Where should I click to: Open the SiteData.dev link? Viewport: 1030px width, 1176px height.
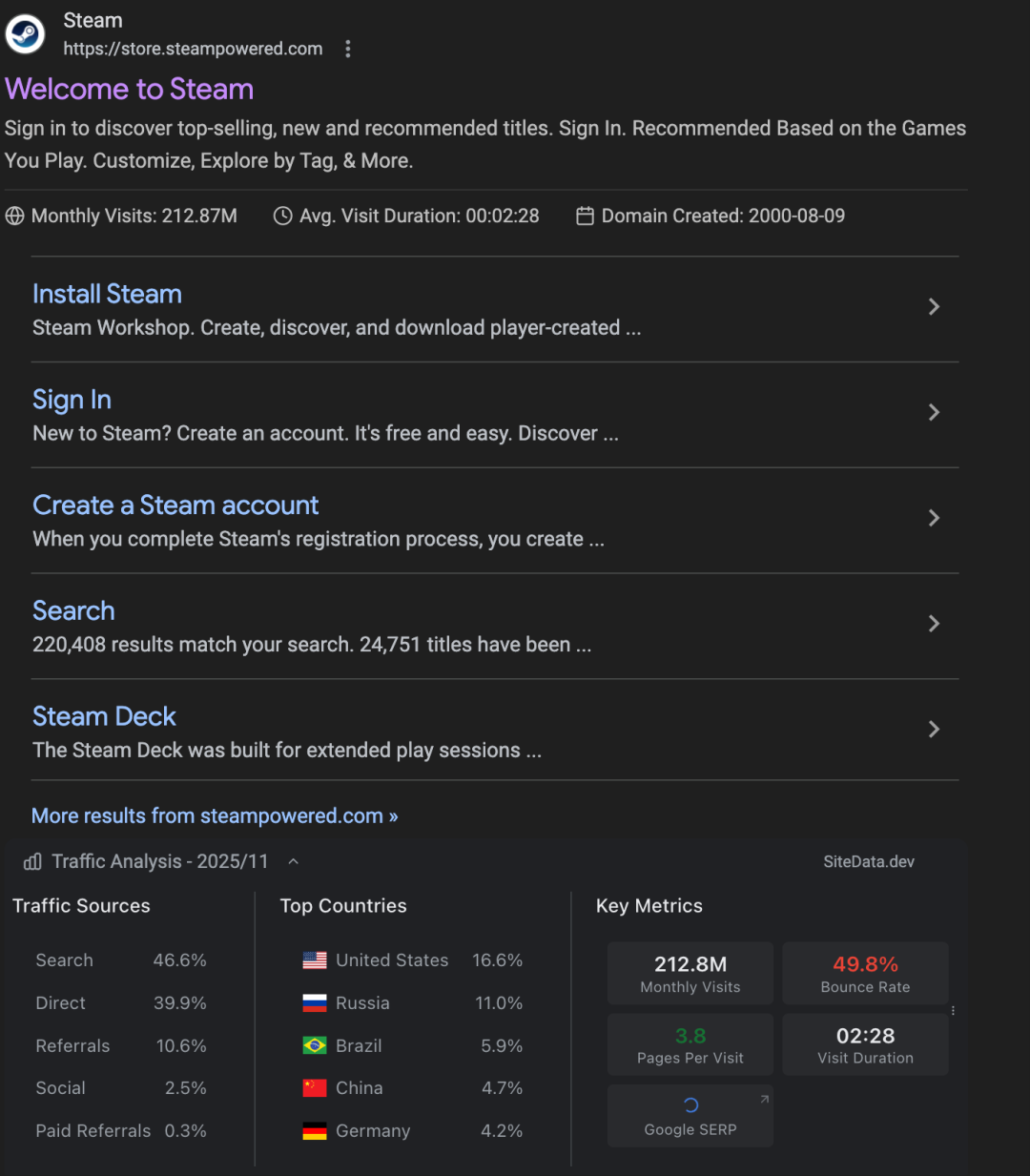tap(869, 862)
